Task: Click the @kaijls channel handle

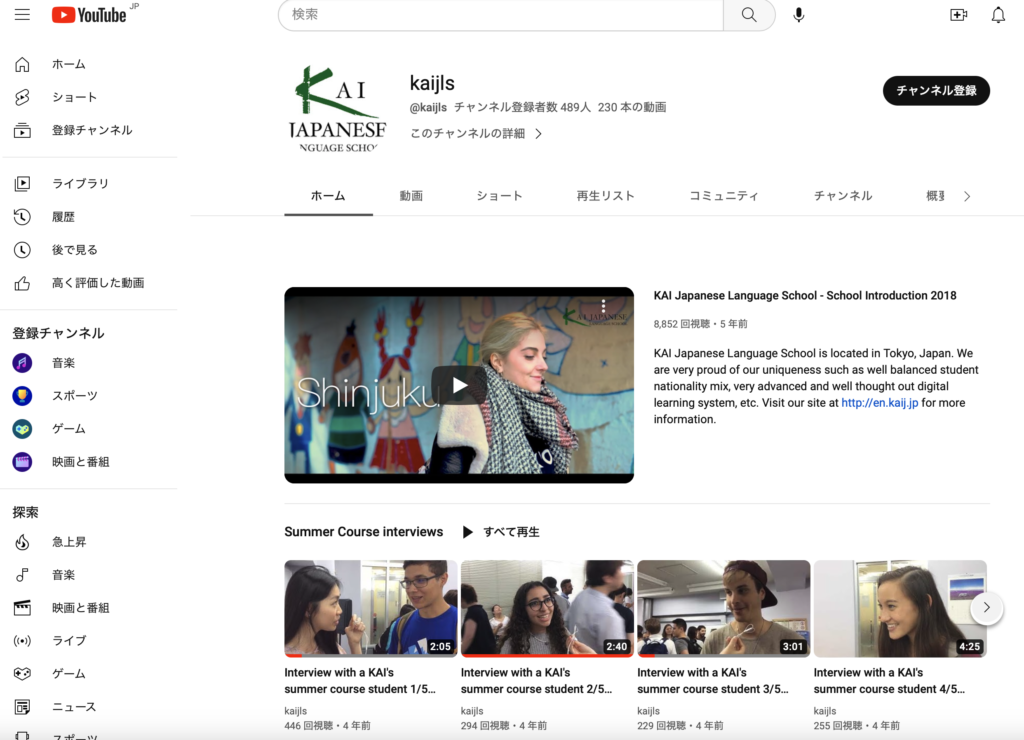Action: point(428,107)
